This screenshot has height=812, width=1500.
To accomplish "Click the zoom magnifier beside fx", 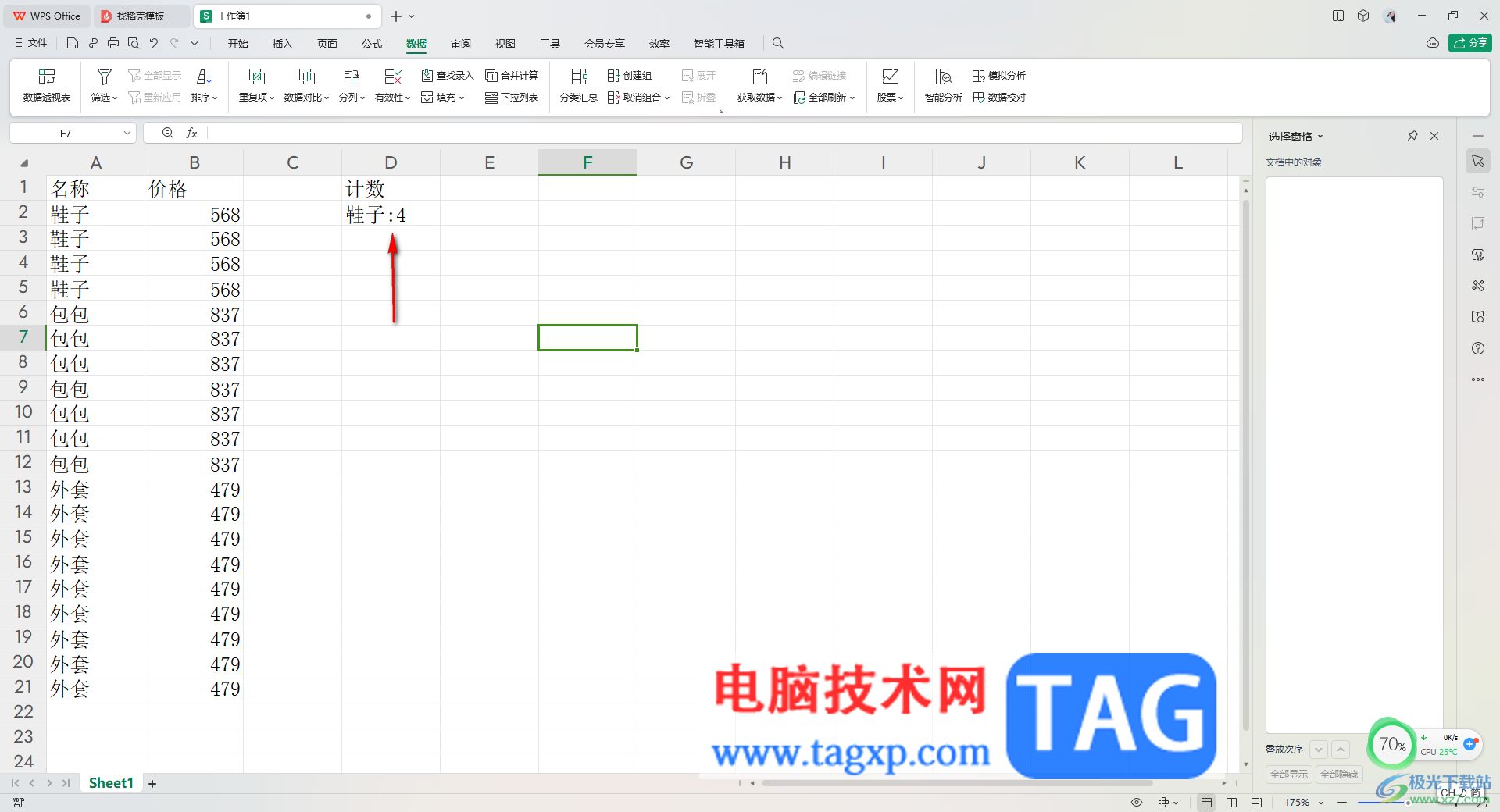I will pos(167,134).
